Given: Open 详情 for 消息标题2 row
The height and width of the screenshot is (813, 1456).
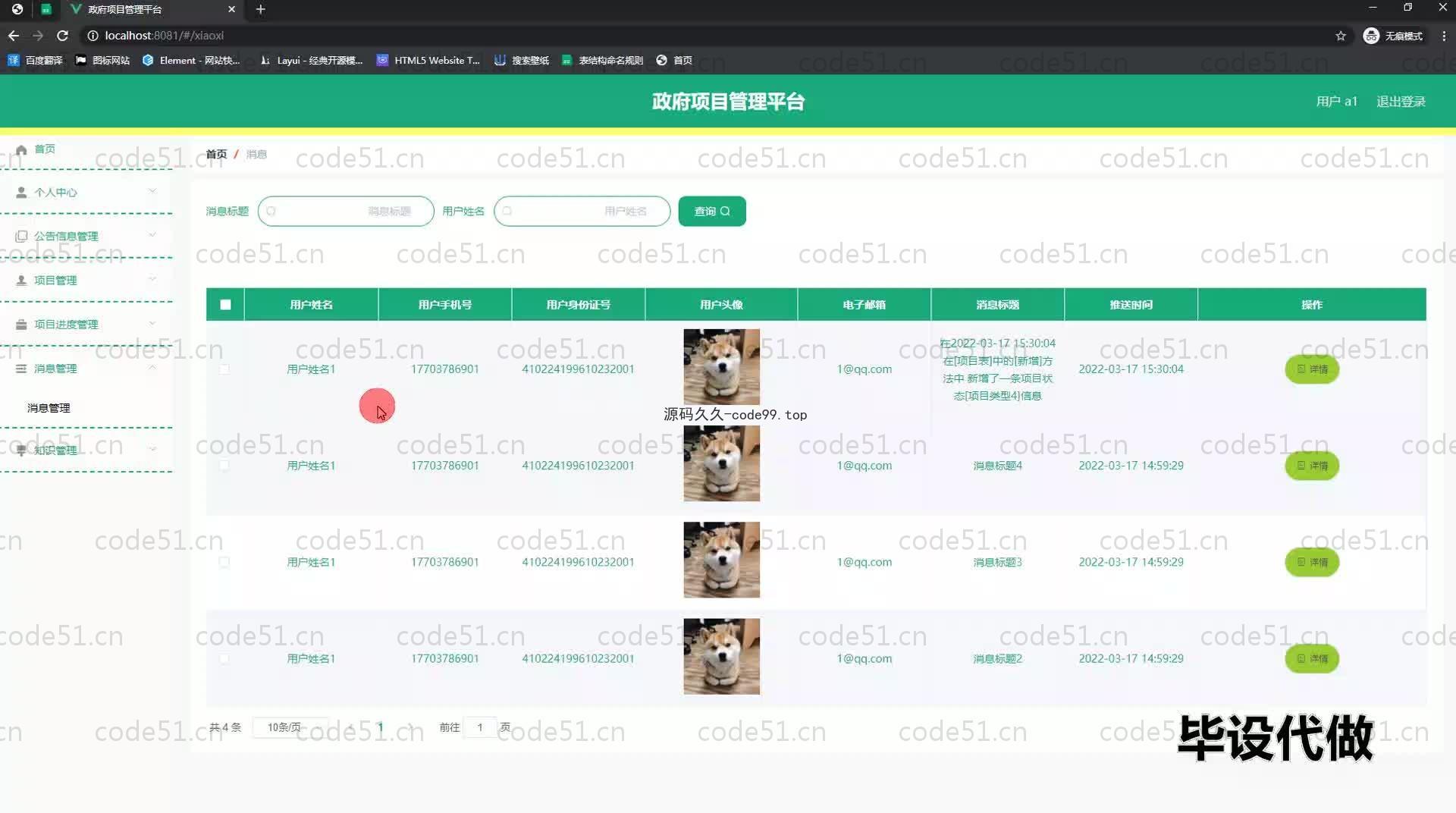Looking at the screenshot, I should point(1312,658).
